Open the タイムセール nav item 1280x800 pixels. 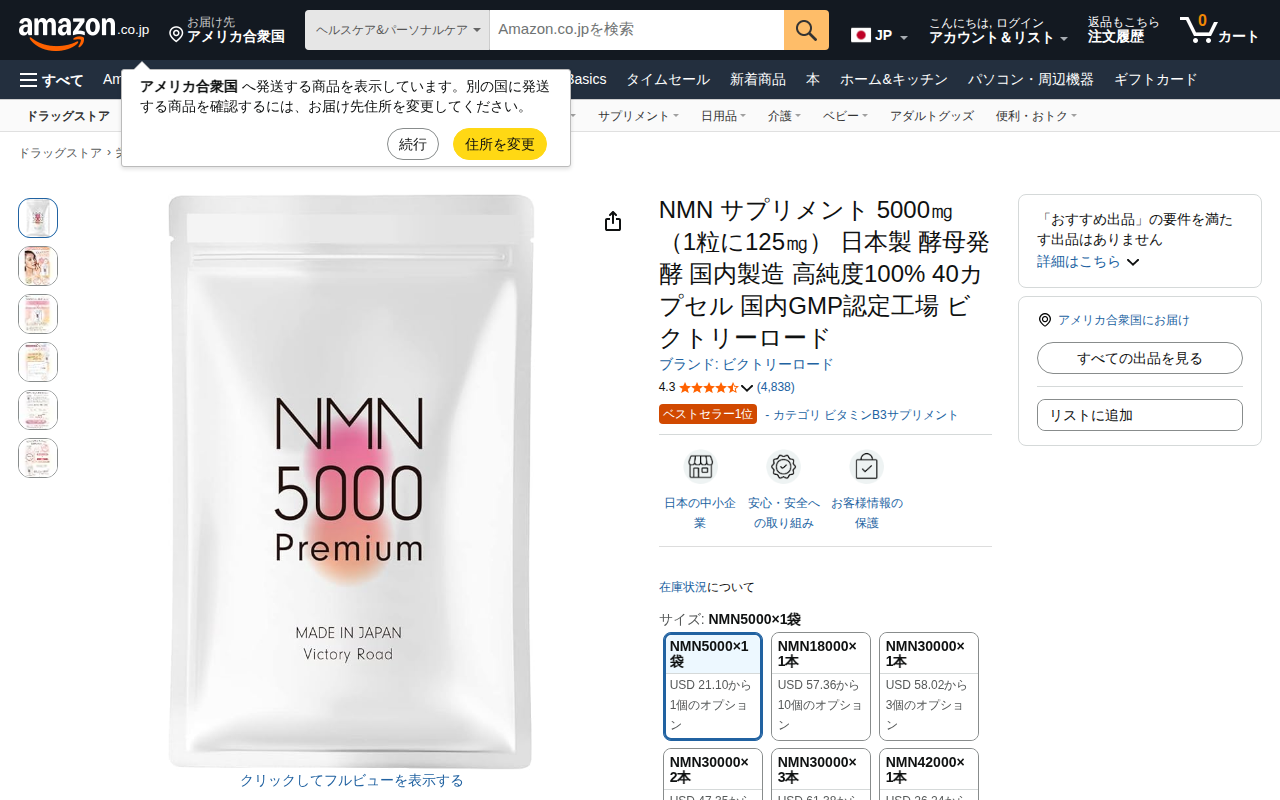[668, 80]
